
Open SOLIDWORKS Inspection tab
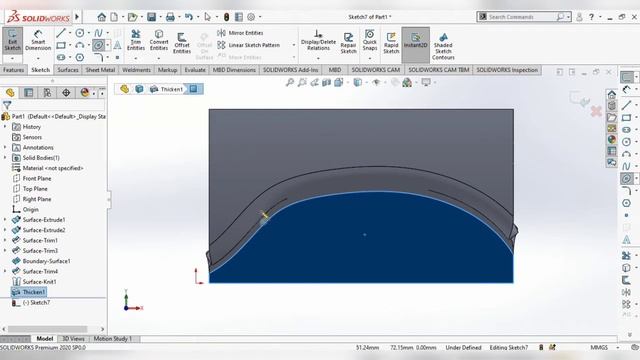[x=507, y=70]
